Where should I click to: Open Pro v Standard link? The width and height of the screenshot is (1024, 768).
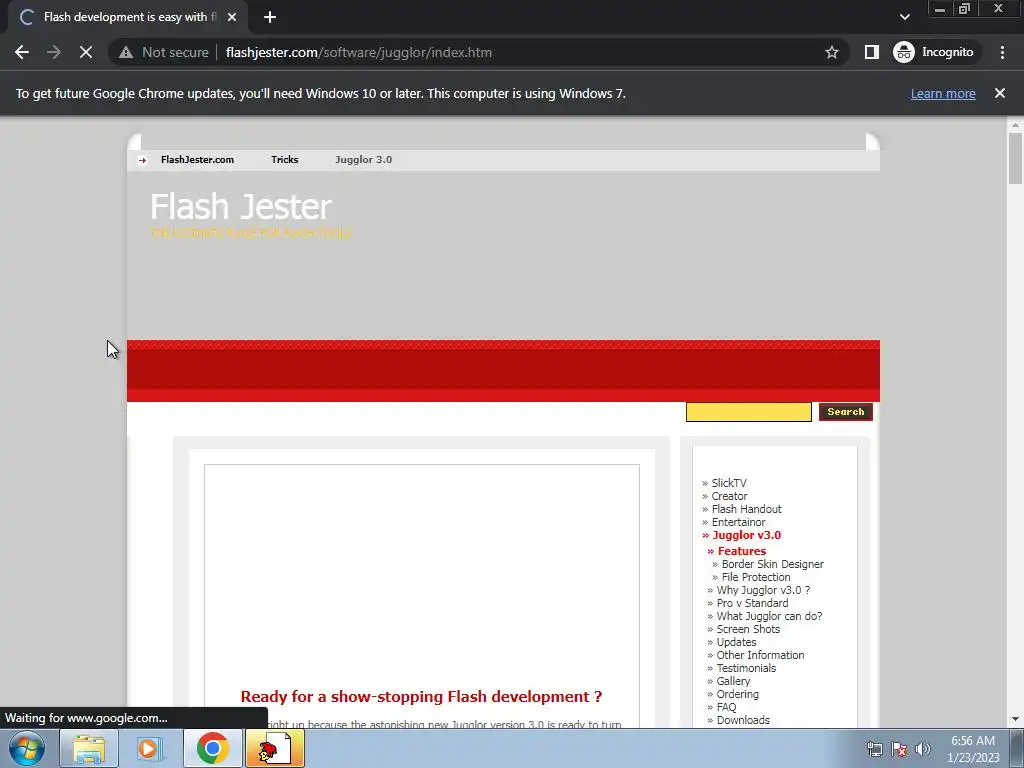point(752,603)
